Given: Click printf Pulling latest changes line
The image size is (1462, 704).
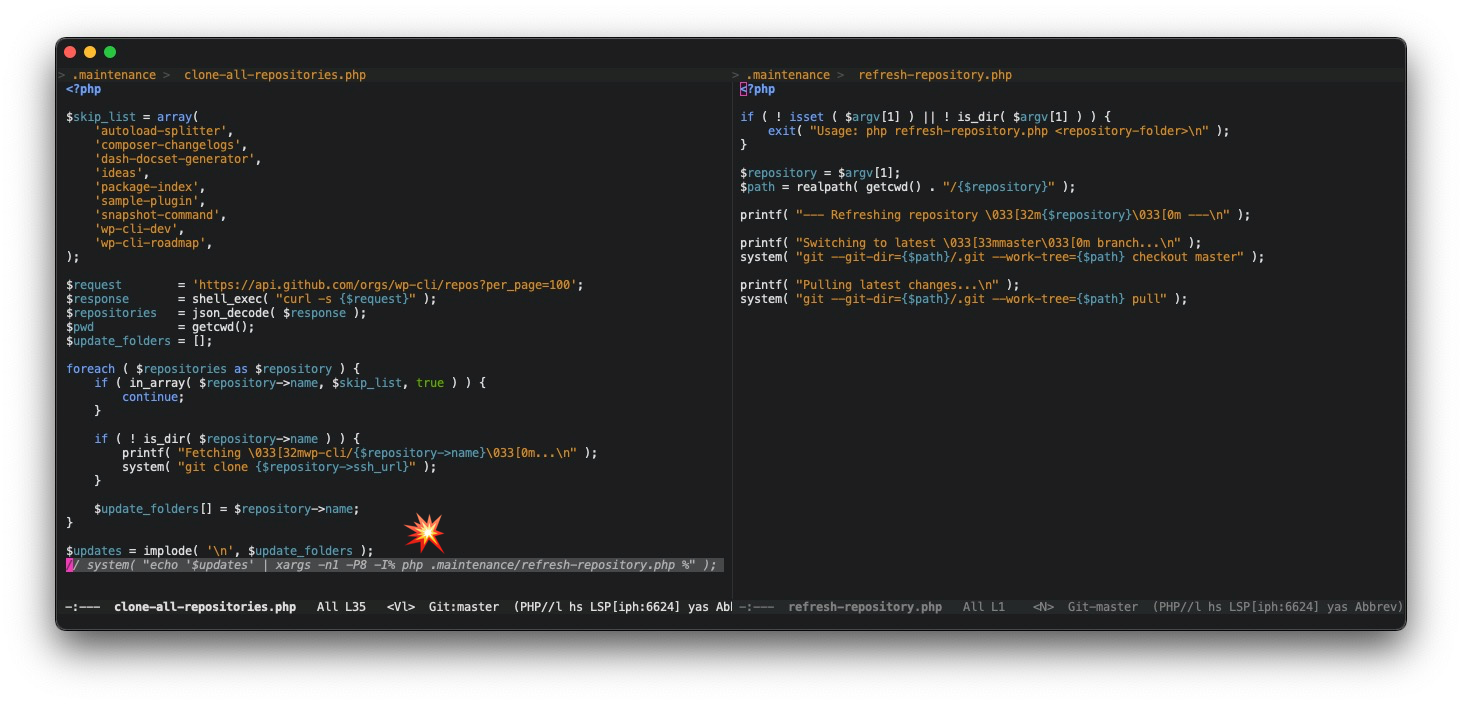Looking at the screenshot, I should 880,285.
